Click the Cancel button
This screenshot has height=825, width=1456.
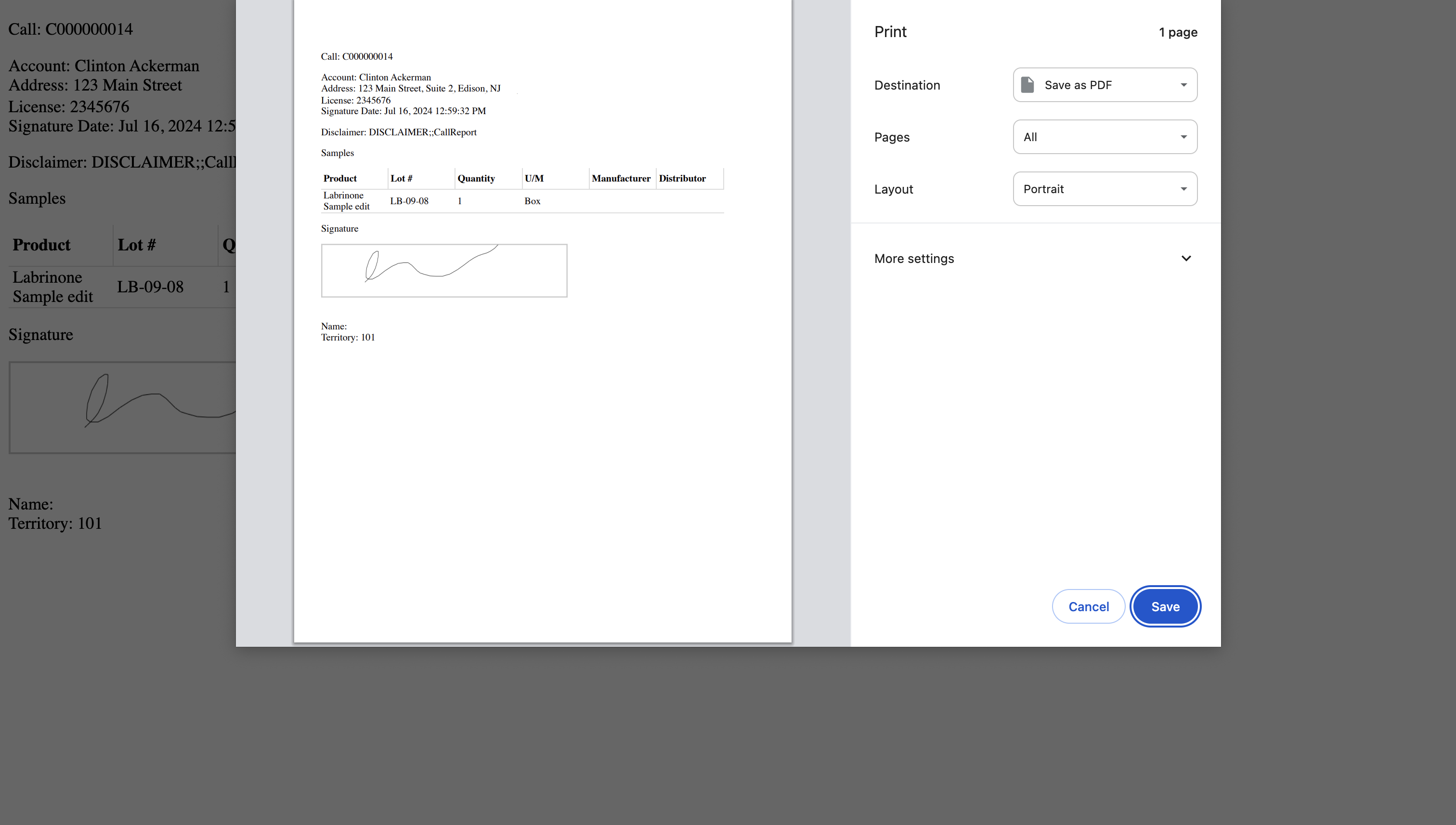click(1088, 606)
